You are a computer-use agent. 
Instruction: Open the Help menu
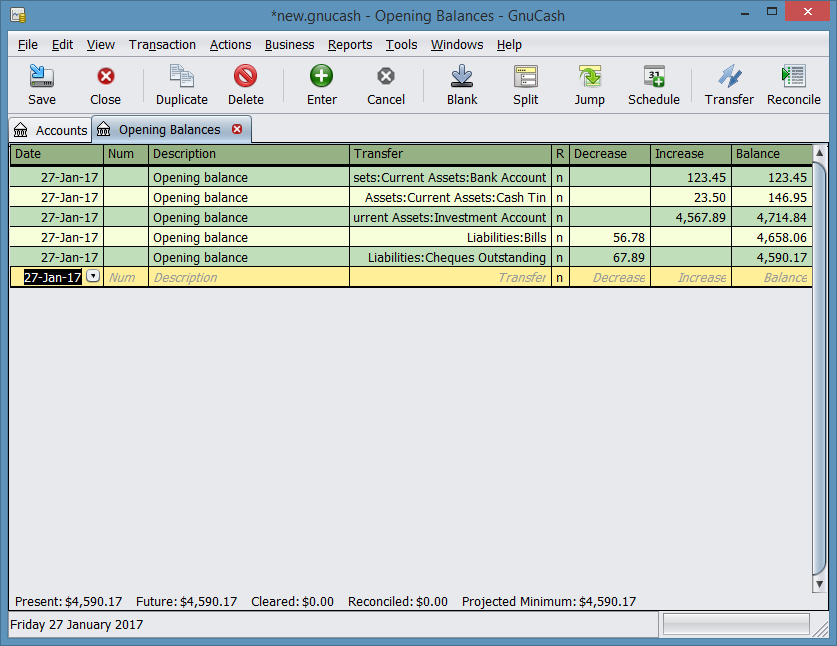point(509,45)
